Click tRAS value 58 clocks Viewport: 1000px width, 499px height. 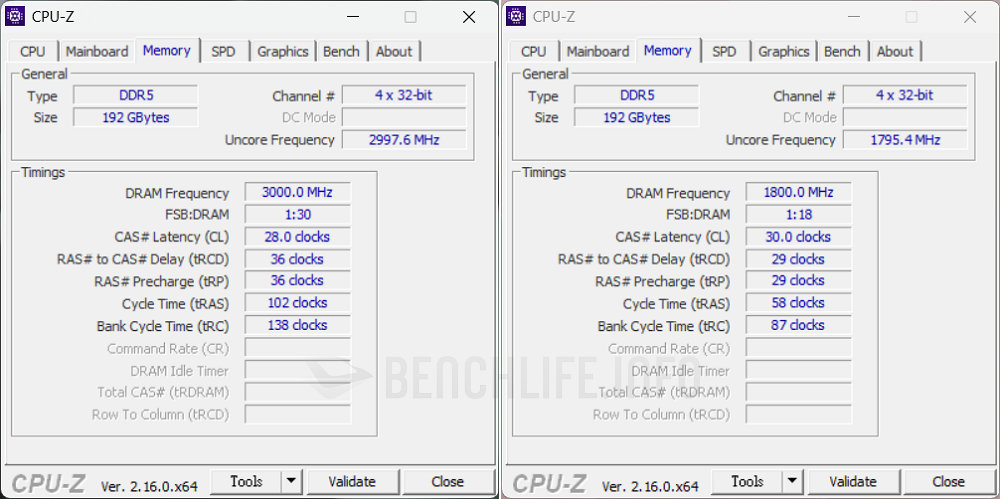point(798,303)
